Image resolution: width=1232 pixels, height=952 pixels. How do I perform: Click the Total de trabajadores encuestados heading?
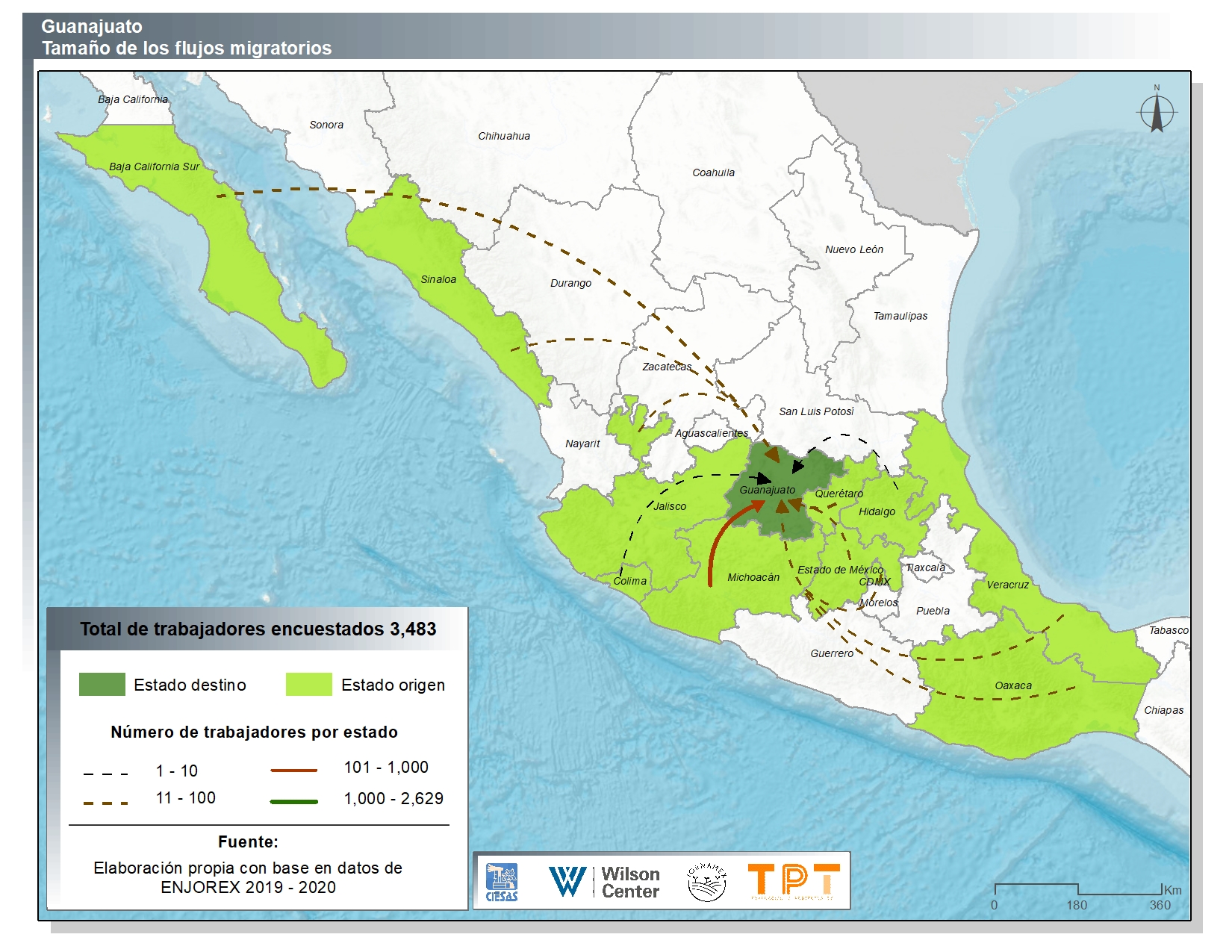click(258, 629)
